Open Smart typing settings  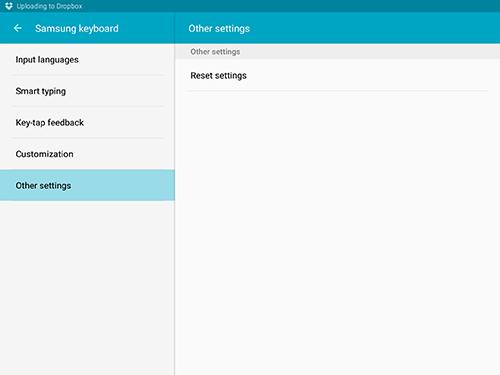pos(87,91)
